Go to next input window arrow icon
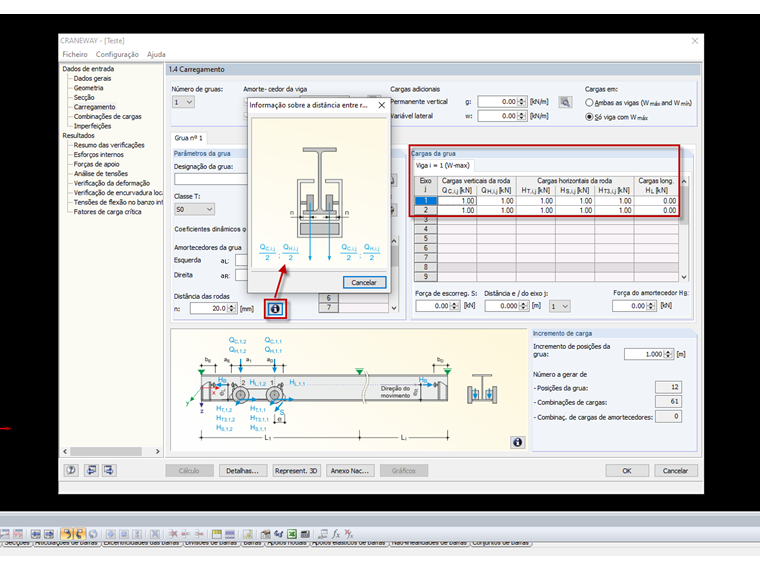Viewport: 760px width, 570px height. (x=109, y=470)
